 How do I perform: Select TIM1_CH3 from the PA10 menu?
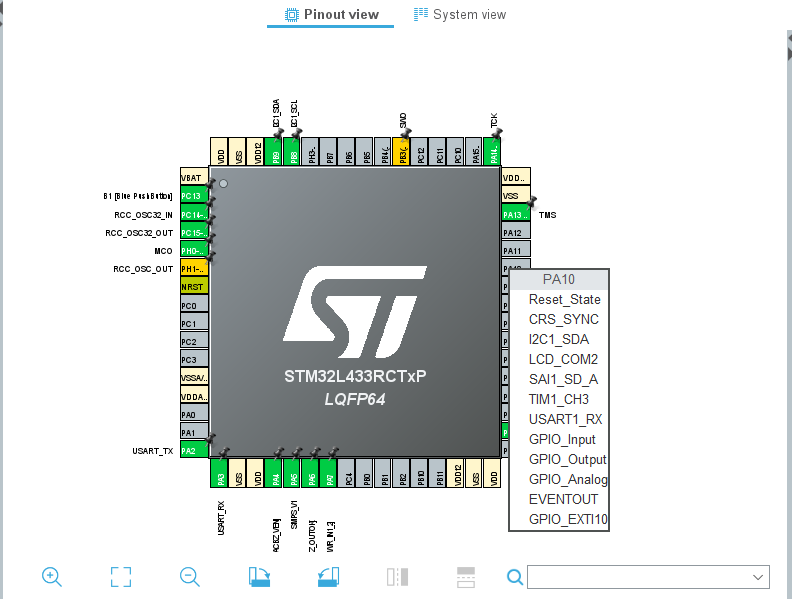coord(559,400)
